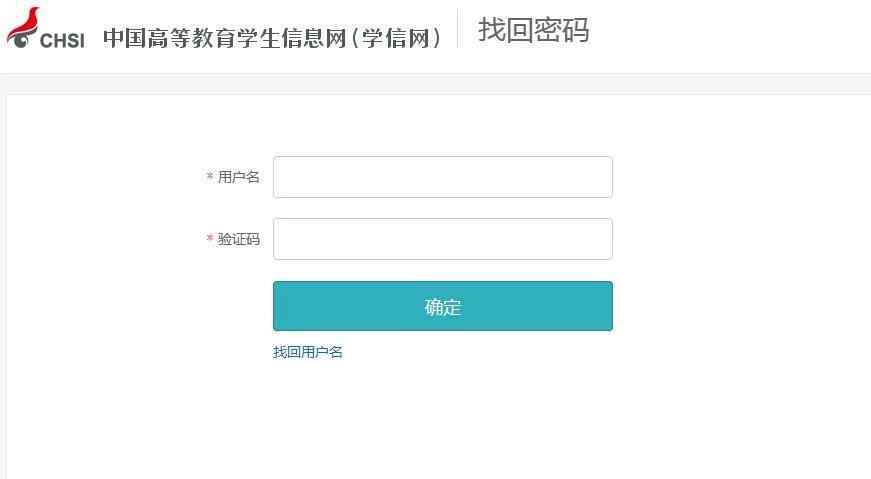Click the 验证码 field label

tap(238, 239)
